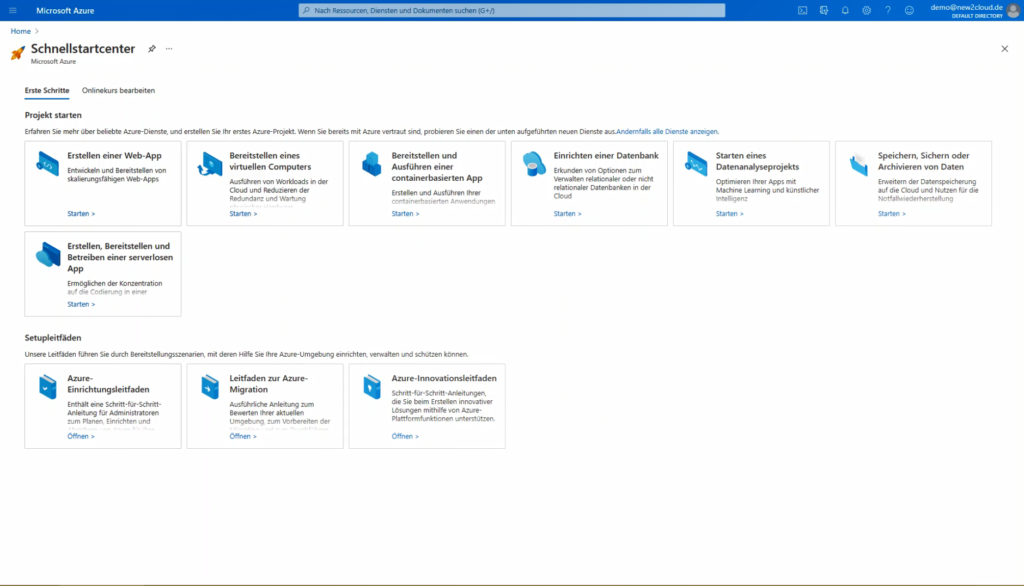Image resolution: width=1024 pixels, height=586 pixels.
Task: Click Starten under Speichern, Sichern oder Archivieren
Action: pyautogui.click(x=891, y=214)
